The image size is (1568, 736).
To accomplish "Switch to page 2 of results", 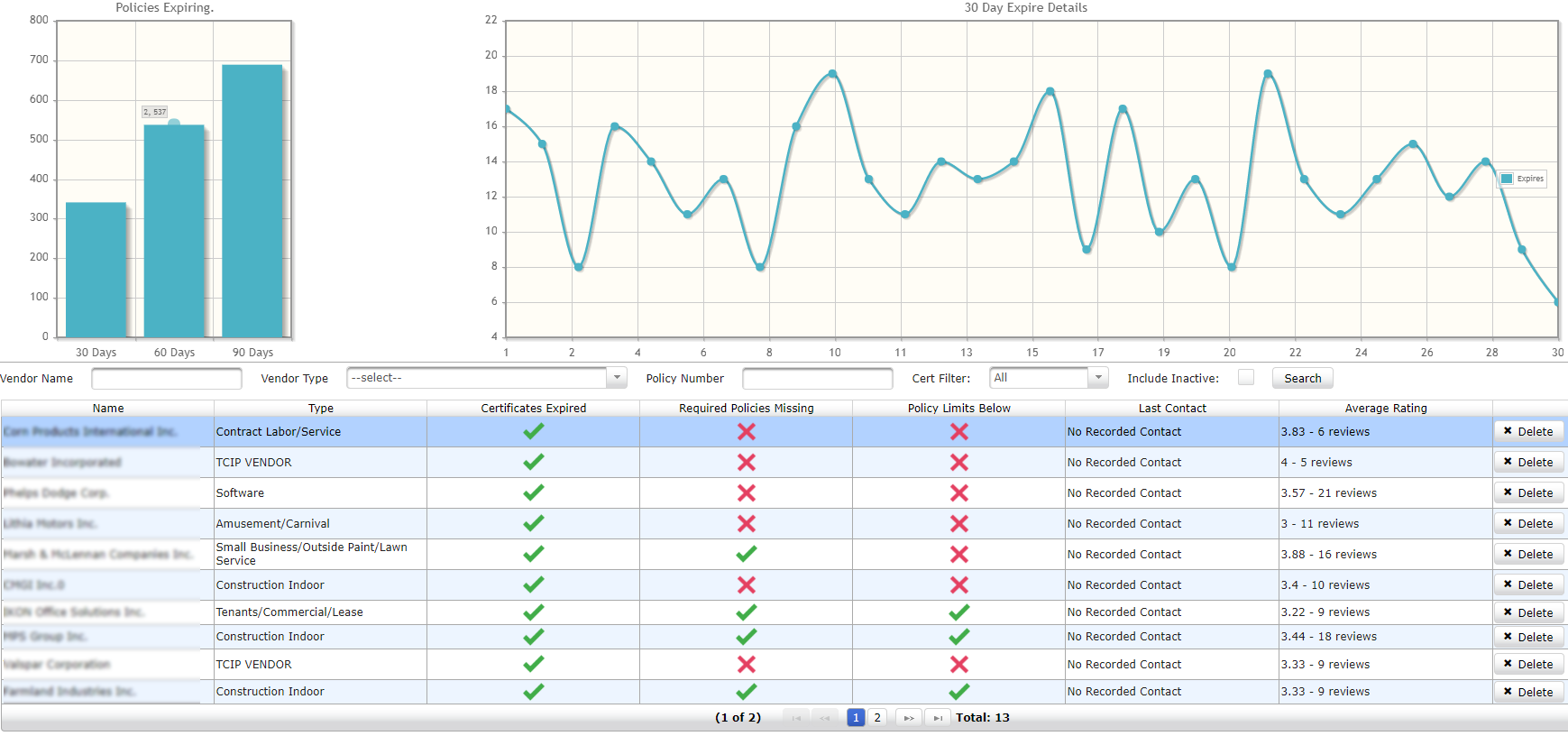I will (x=876, y=718).
